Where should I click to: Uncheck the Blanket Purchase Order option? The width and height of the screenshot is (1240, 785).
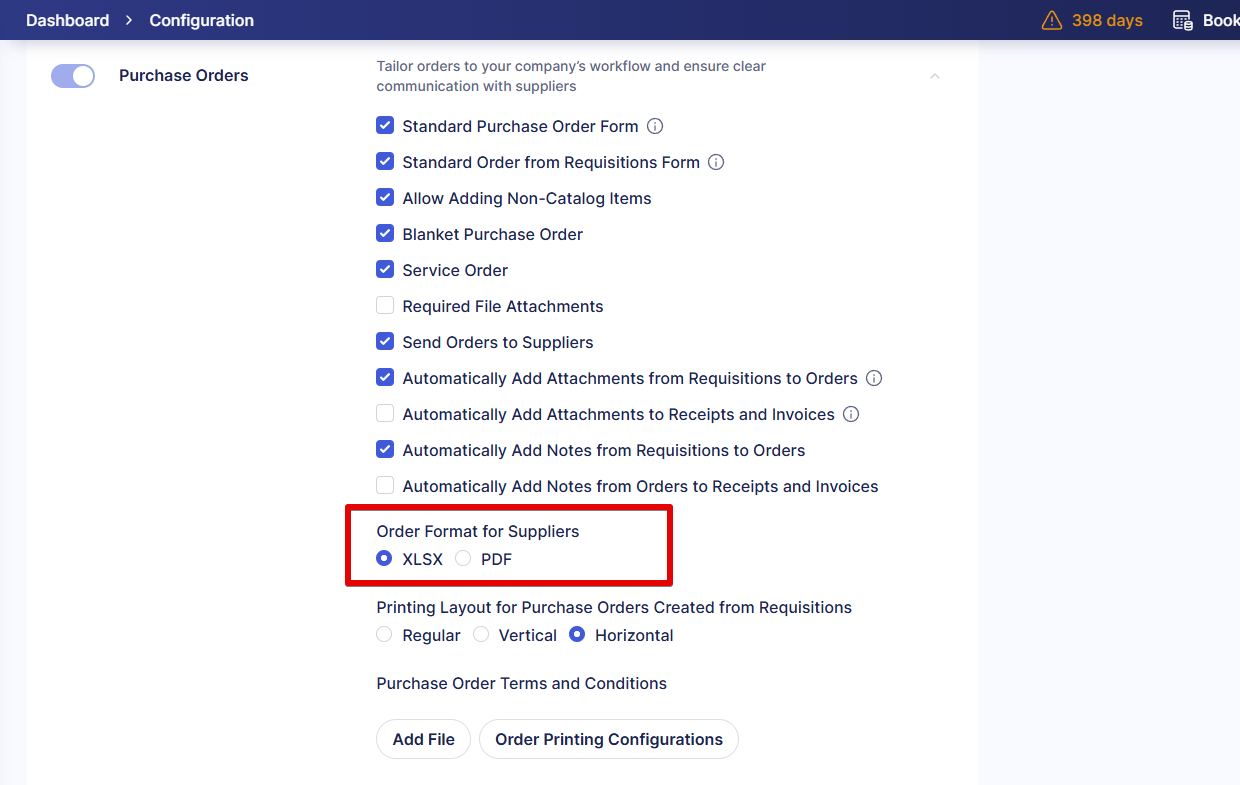[x=385, y=234]
